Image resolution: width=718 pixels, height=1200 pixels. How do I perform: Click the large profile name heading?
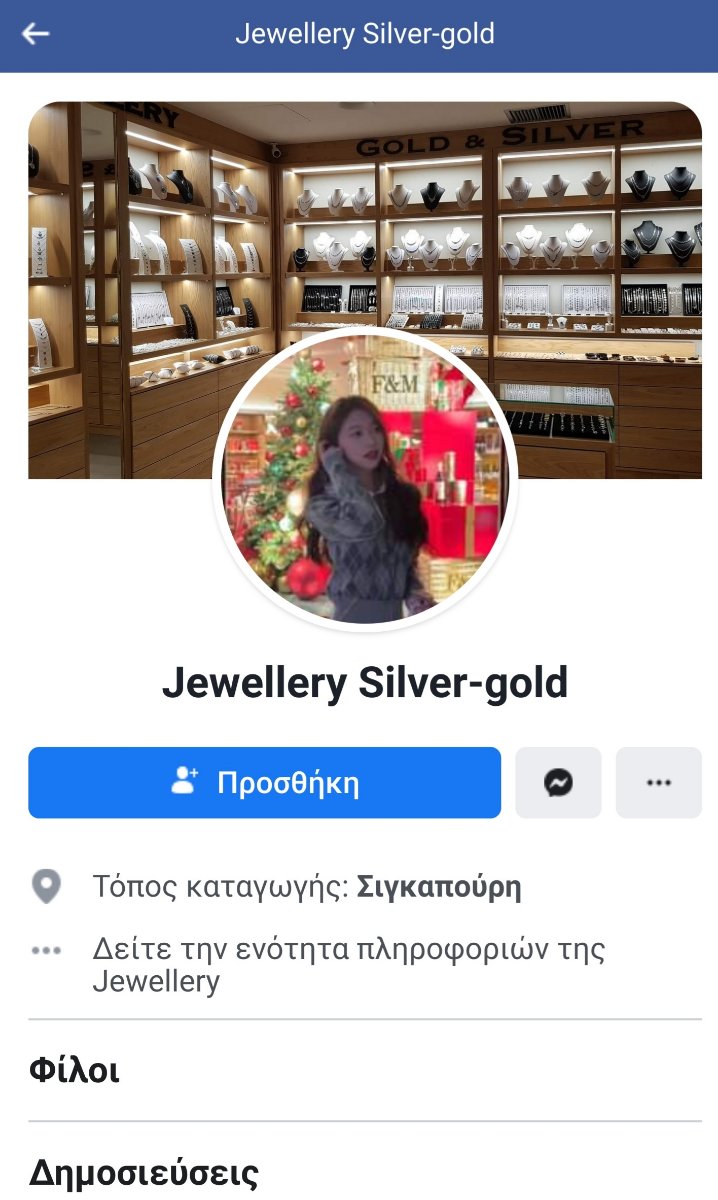365,683
